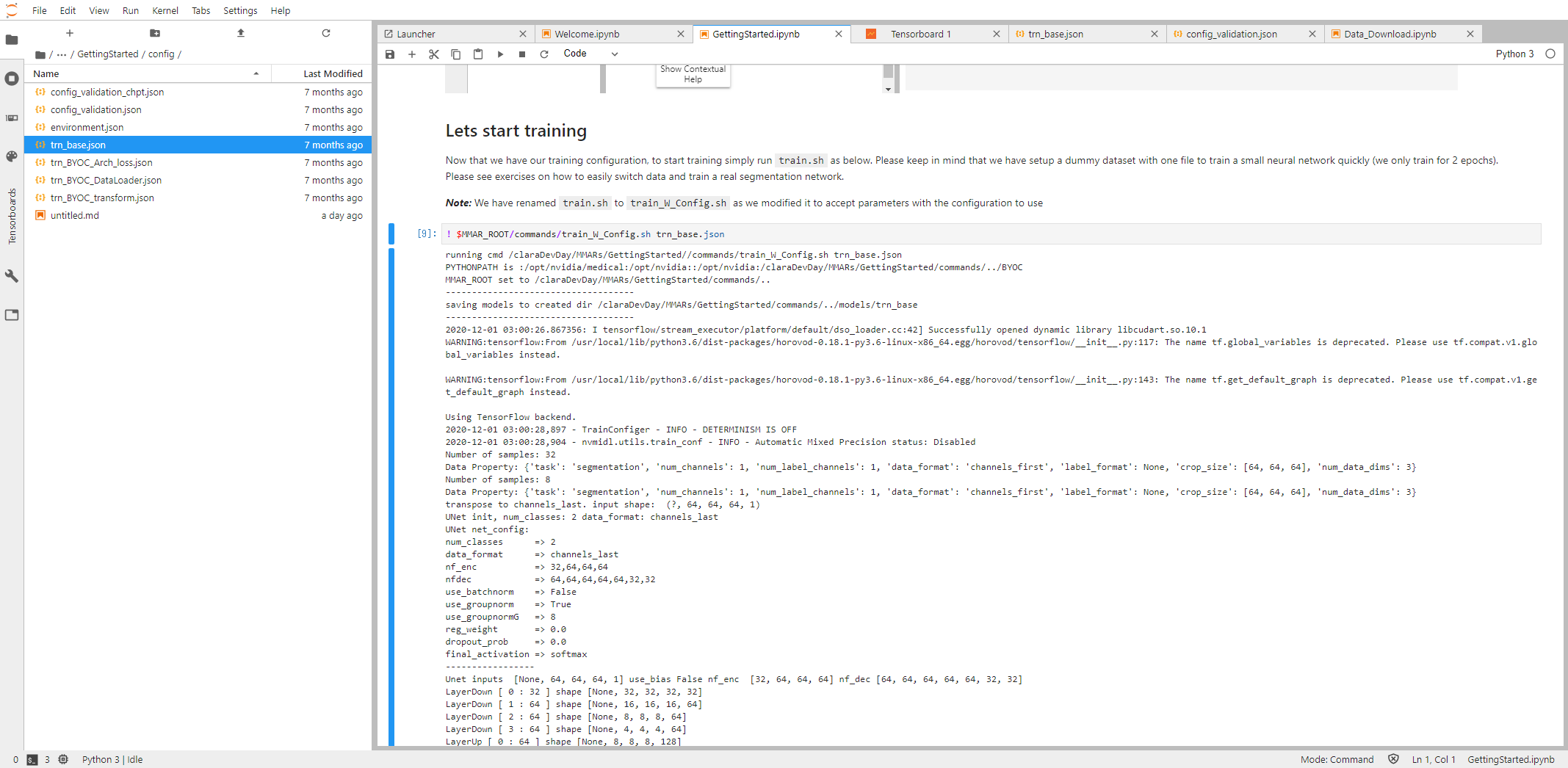Screen dimensions: 1568x768
Task: Sort files by Name column header
Action: pyautogui.click(x=148, y=73)
